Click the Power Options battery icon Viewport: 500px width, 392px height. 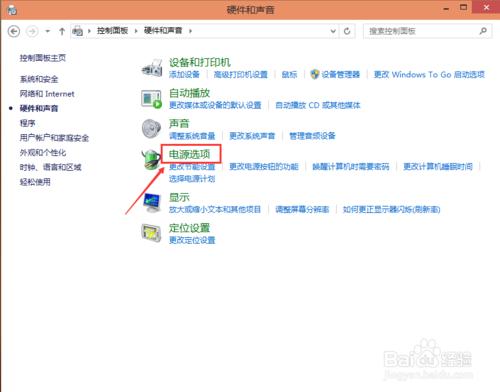pyautogui.click(x=151, y=160)
